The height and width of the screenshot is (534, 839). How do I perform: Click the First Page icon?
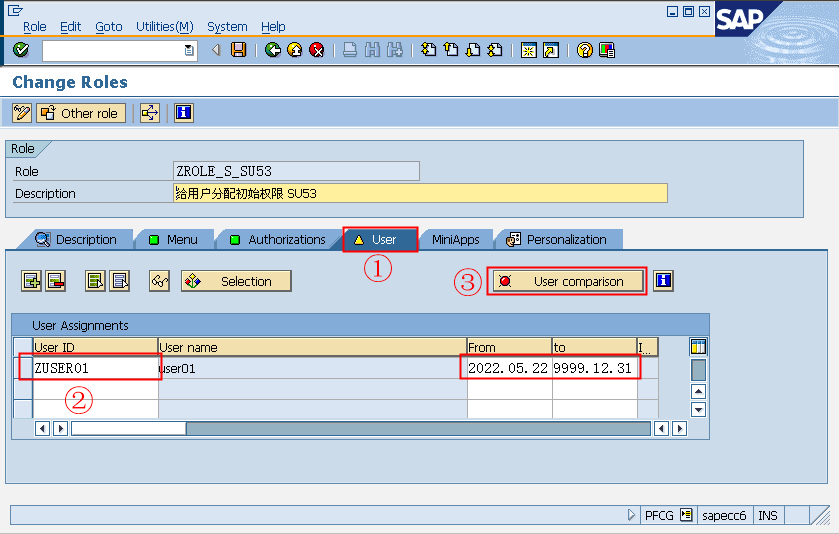(429, 50)
